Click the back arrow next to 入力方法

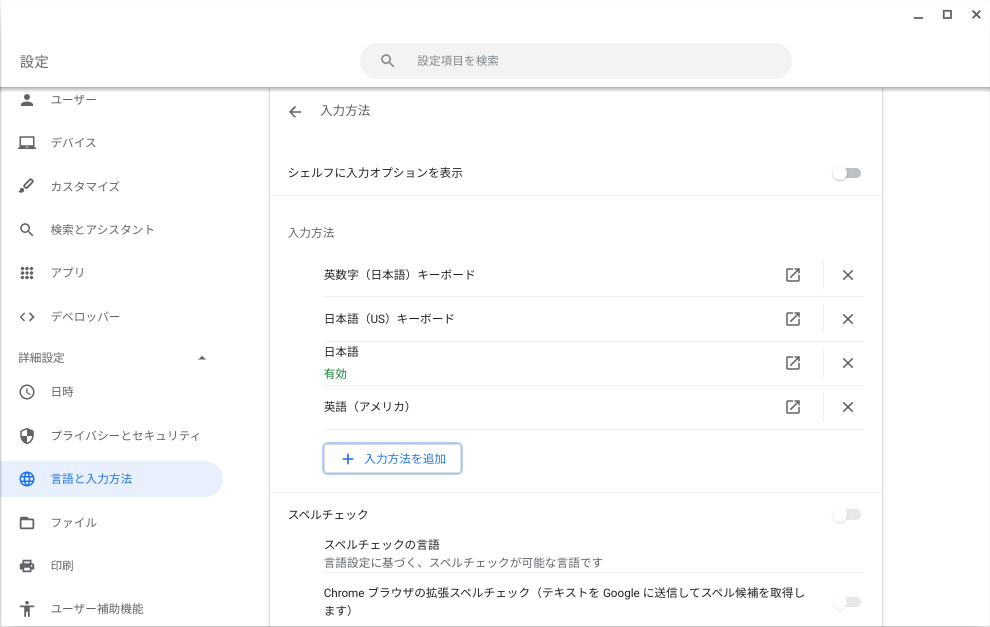click(x=295, y=112)
